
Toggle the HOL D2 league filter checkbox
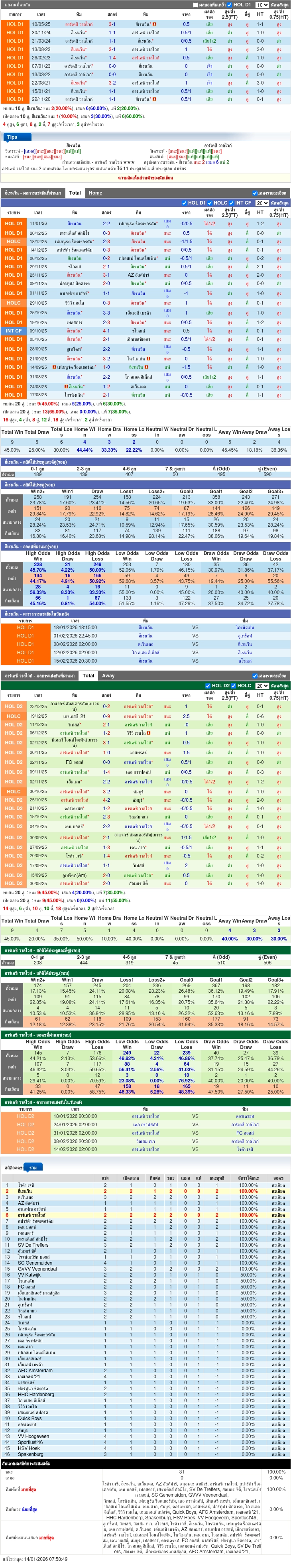209,685
